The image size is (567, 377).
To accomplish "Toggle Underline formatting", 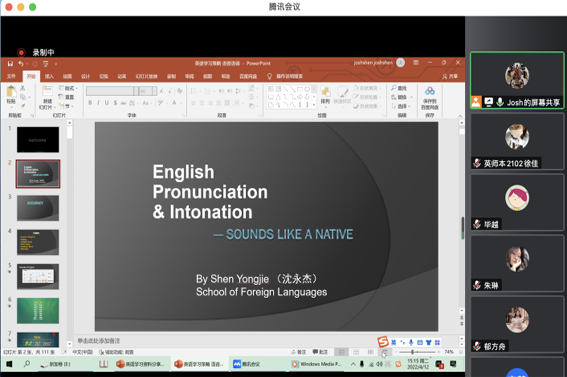I will click(107, 103).
